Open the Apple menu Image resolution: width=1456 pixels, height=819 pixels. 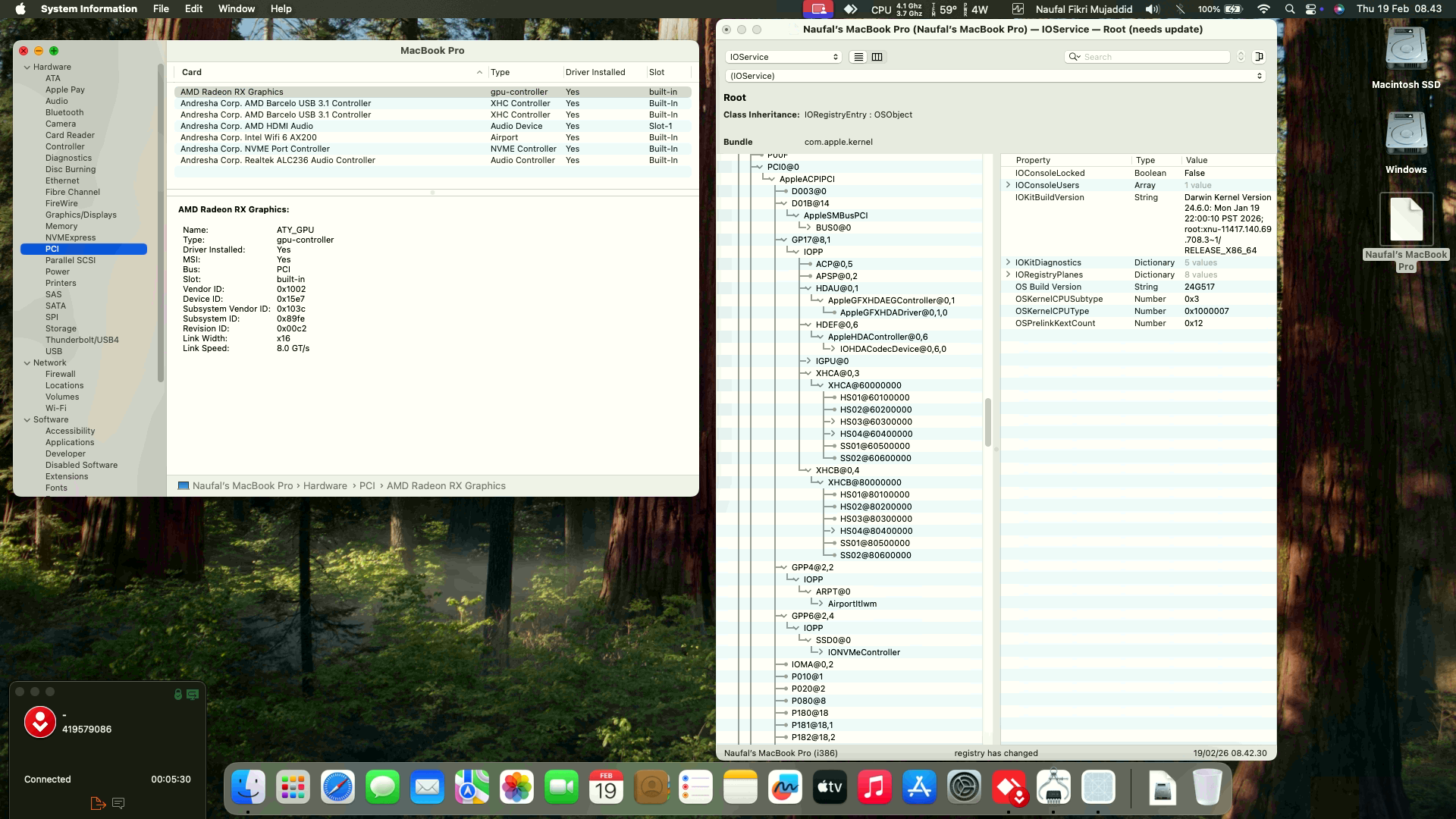pos(20,9)
